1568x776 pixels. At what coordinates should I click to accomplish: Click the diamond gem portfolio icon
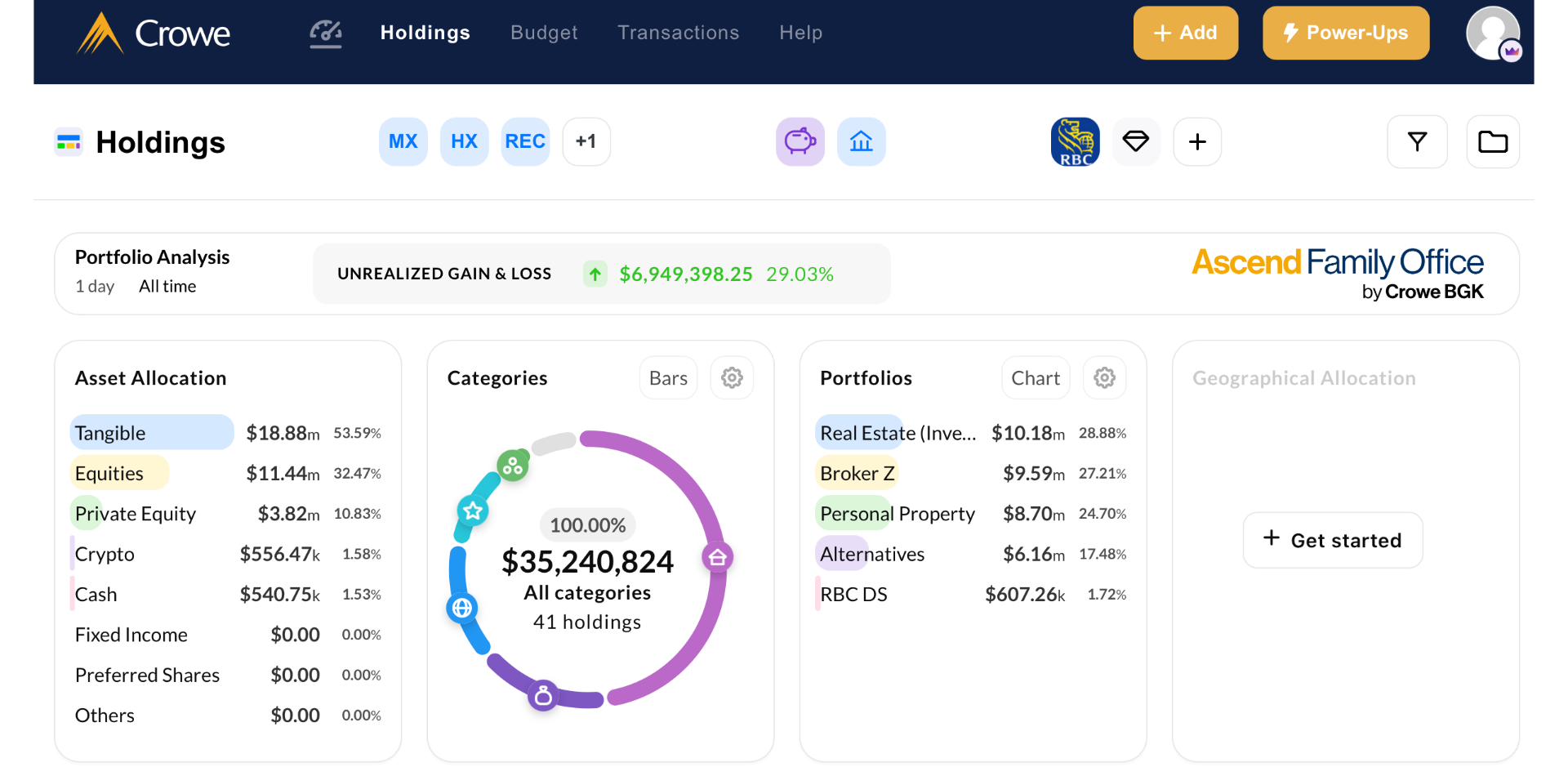coord(1135,142)
